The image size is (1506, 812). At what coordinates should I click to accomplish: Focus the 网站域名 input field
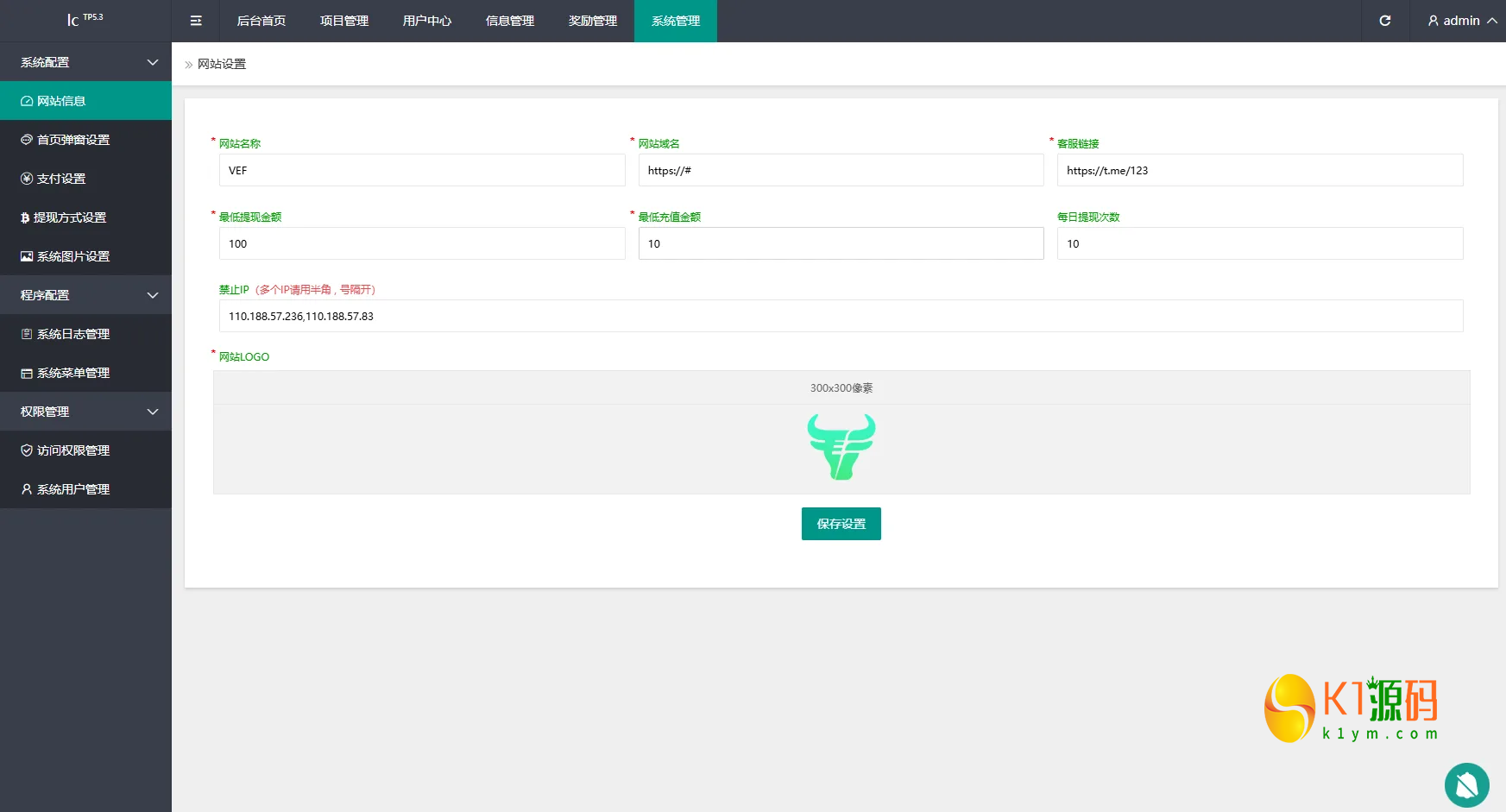(841, 170)
